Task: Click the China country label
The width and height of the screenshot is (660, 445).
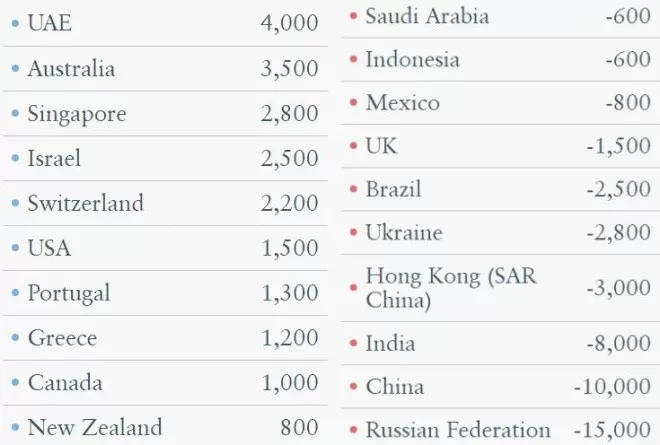Action: click(x=395, y=386)
